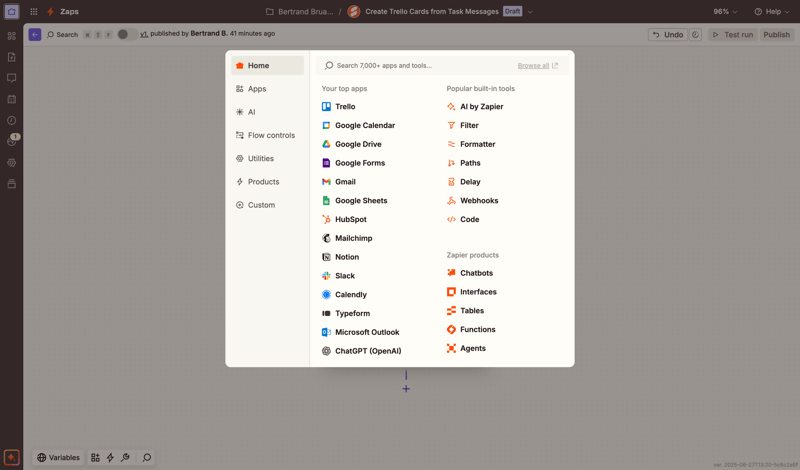
Task: Select Gmail from the app list
Action: point(339,182)
